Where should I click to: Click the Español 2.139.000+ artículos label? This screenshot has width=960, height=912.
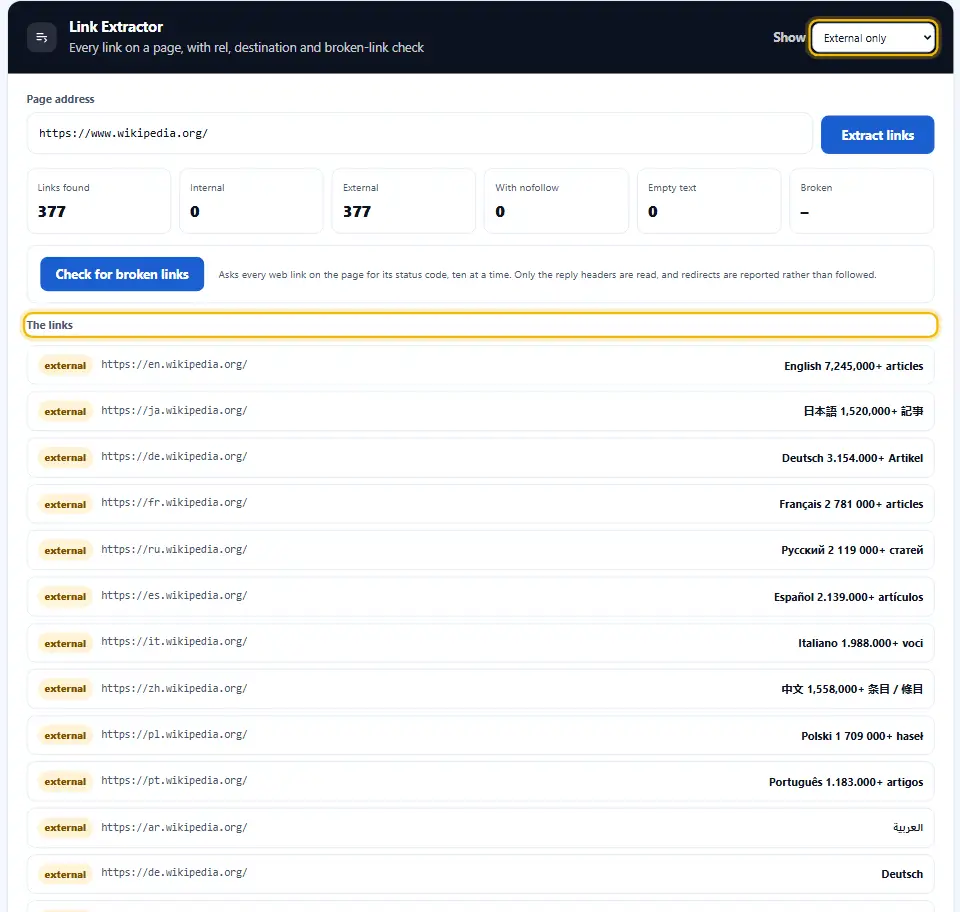pos(848,597)
